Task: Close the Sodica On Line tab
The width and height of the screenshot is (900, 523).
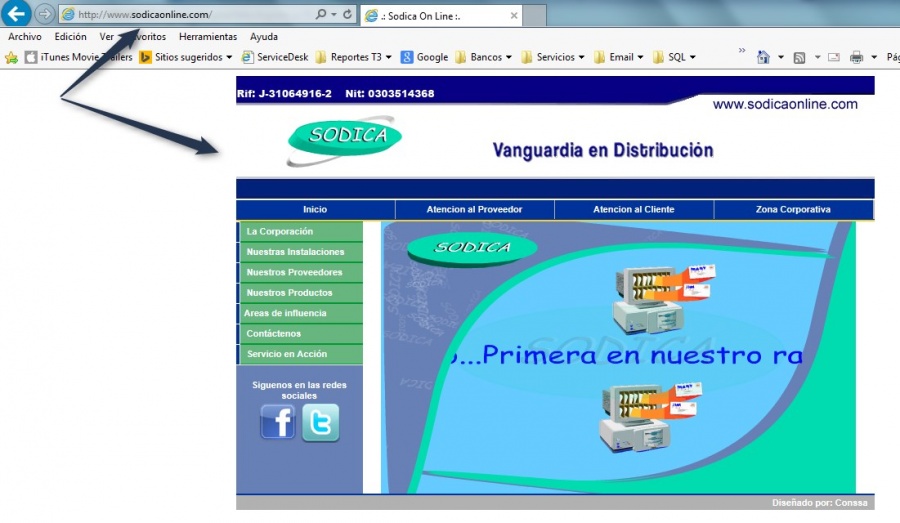Action: click(x=514, y=16)
